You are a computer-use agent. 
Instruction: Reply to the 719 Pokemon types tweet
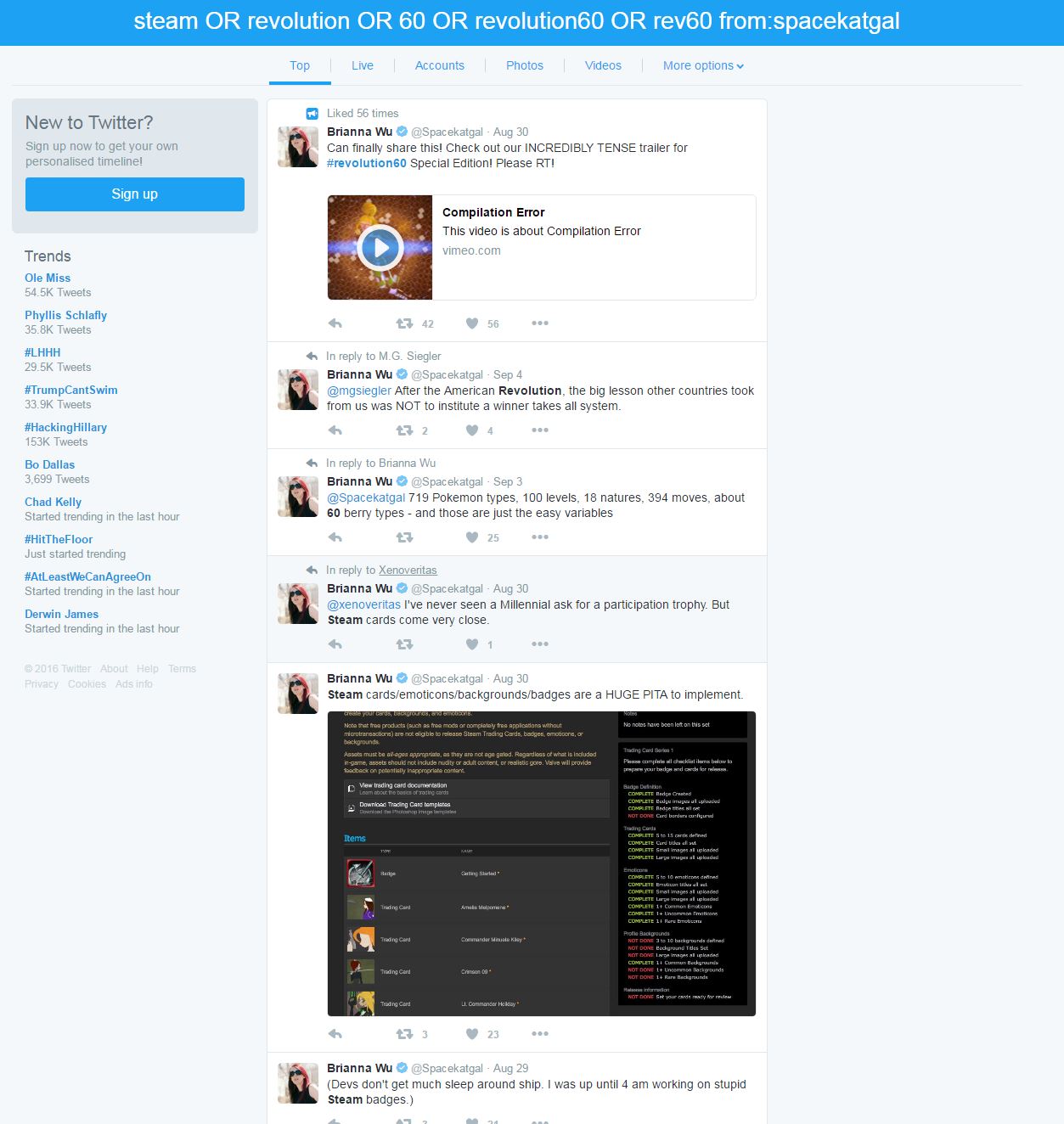(x=335, y=537)
